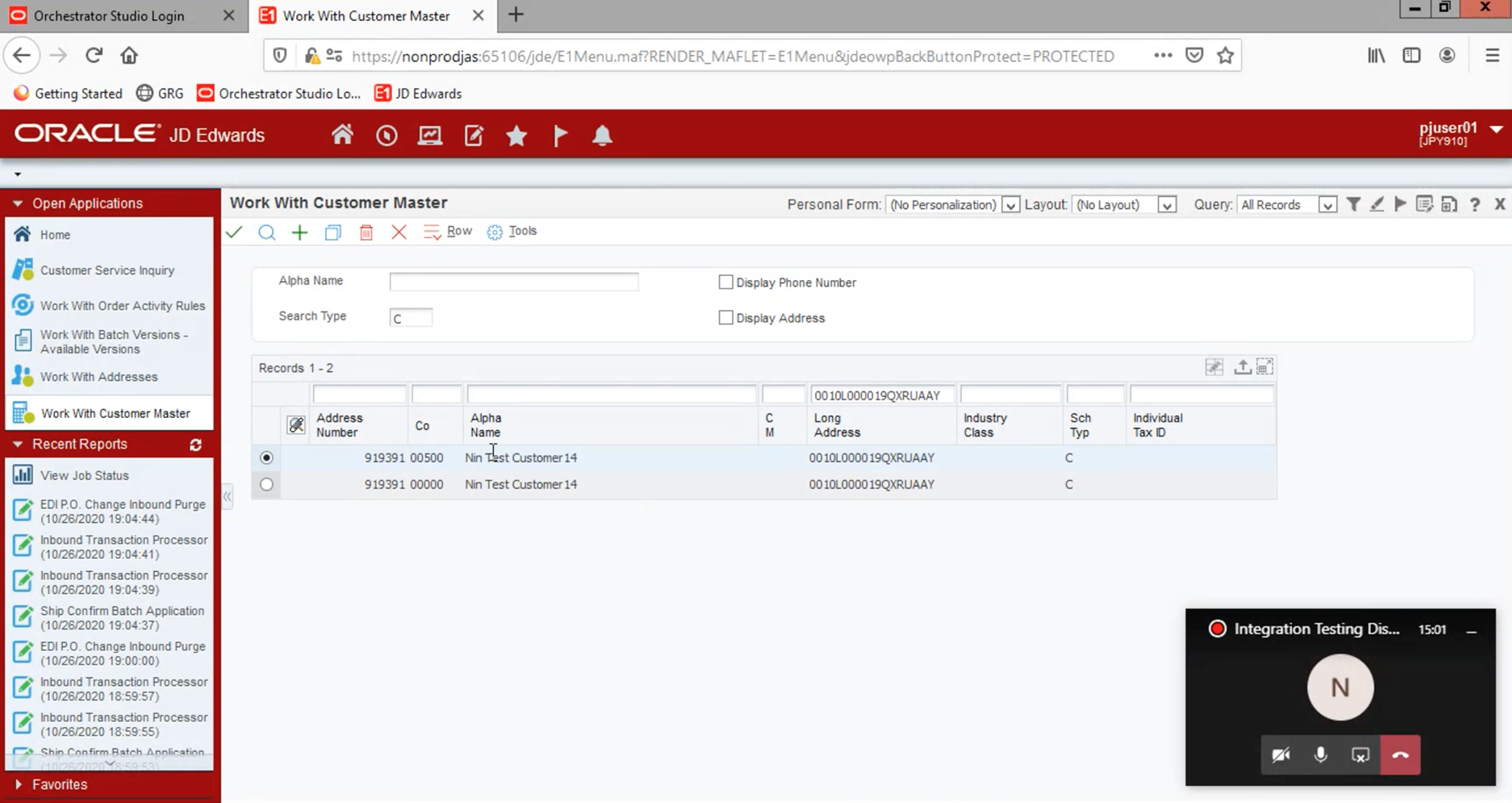Click the green Add plus icon
The image size is (1512, 803).
pos(299,232)
